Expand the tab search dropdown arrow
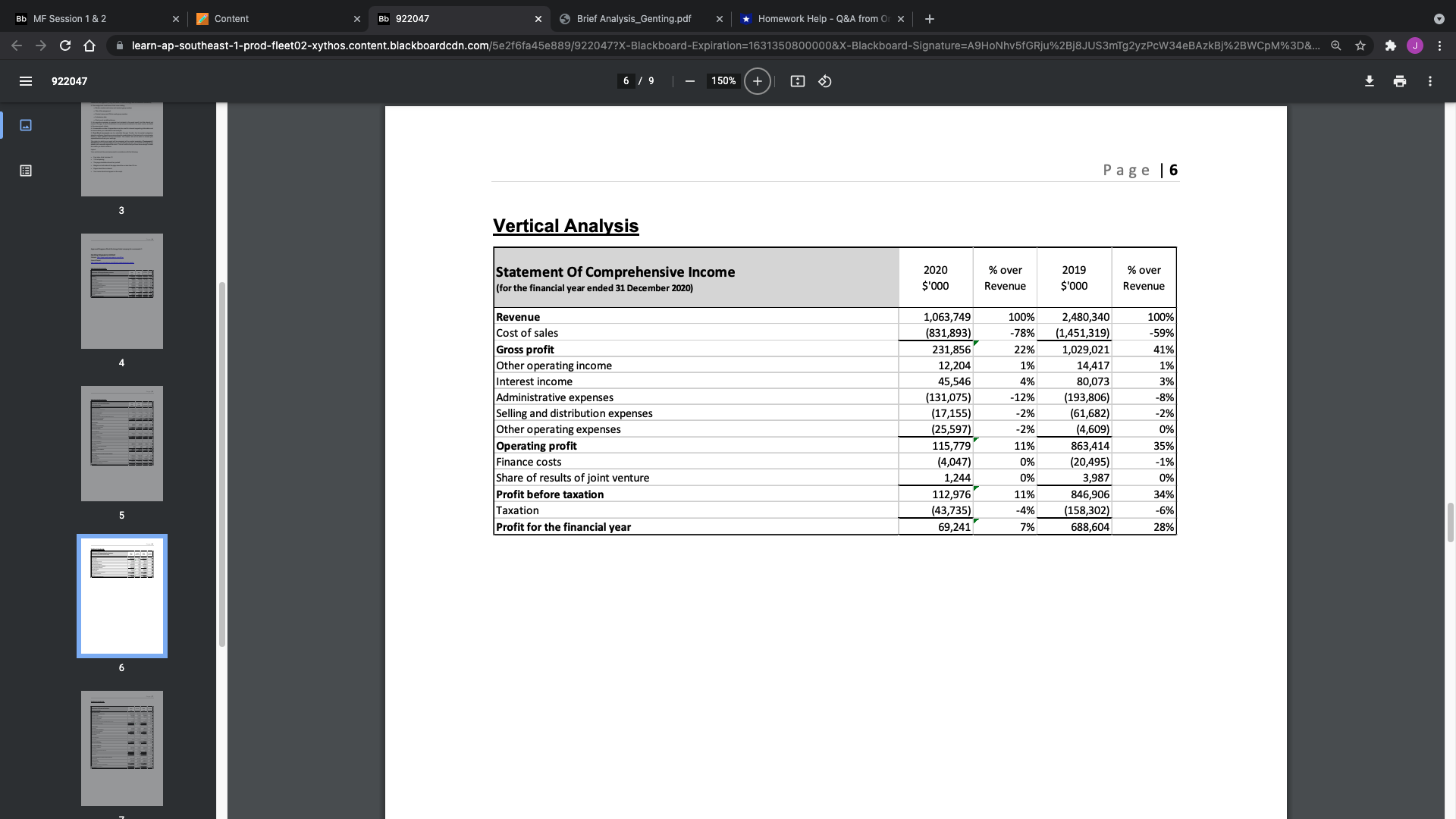1456x819 pixels. click(x=1439, y=19)
